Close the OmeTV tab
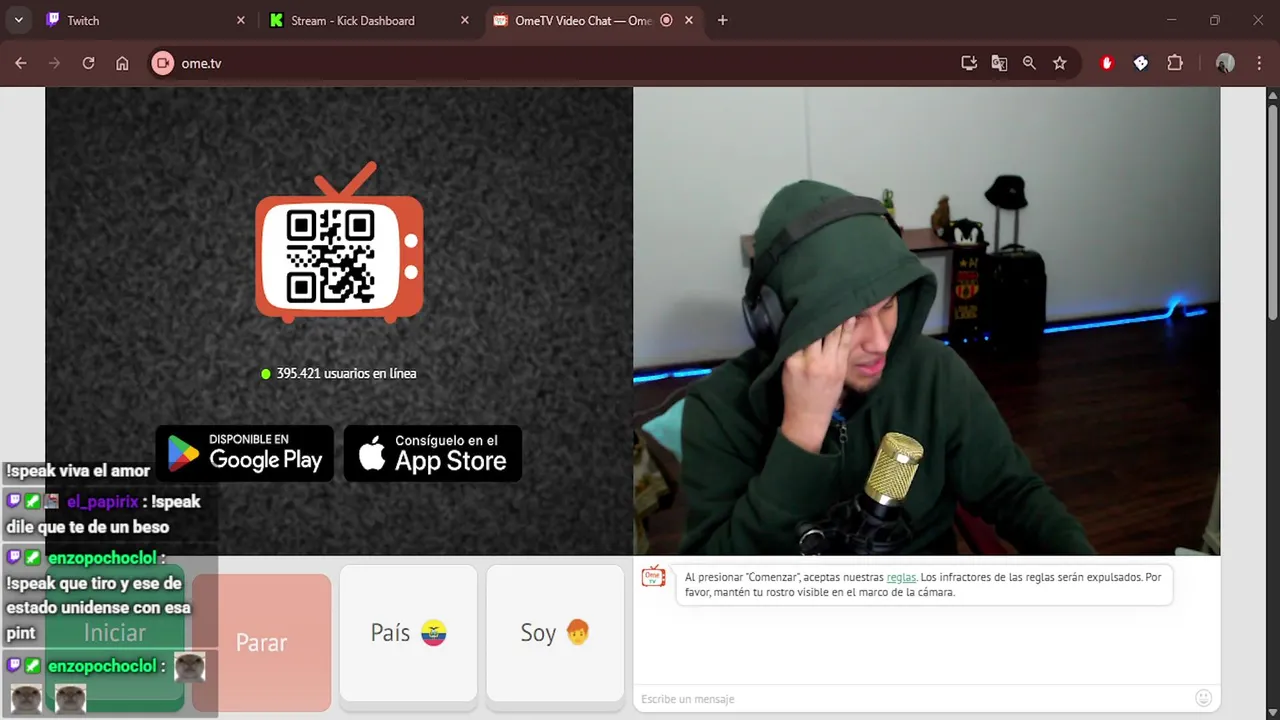This screenshot has width=1280, height=720. tap(689, 20)
